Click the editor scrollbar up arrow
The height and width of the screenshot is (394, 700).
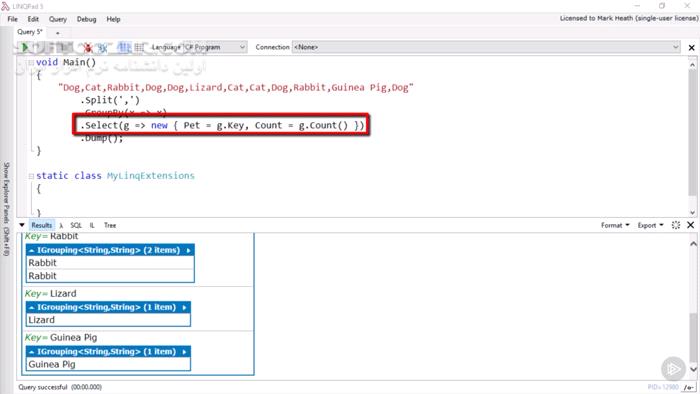[692, 65]
